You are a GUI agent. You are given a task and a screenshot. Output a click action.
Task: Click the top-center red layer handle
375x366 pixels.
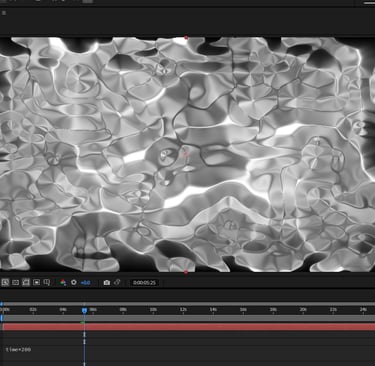point(186,38)
